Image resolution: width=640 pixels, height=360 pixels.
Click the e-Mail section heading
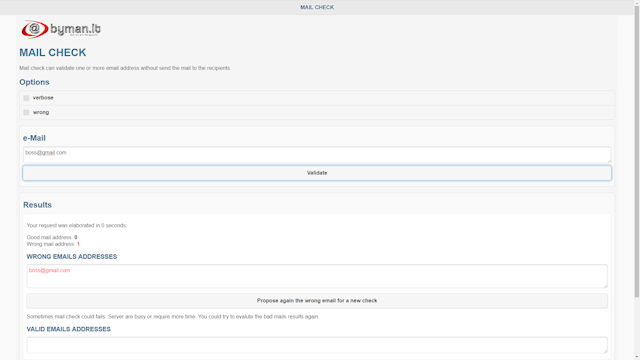tap(34, 138)
